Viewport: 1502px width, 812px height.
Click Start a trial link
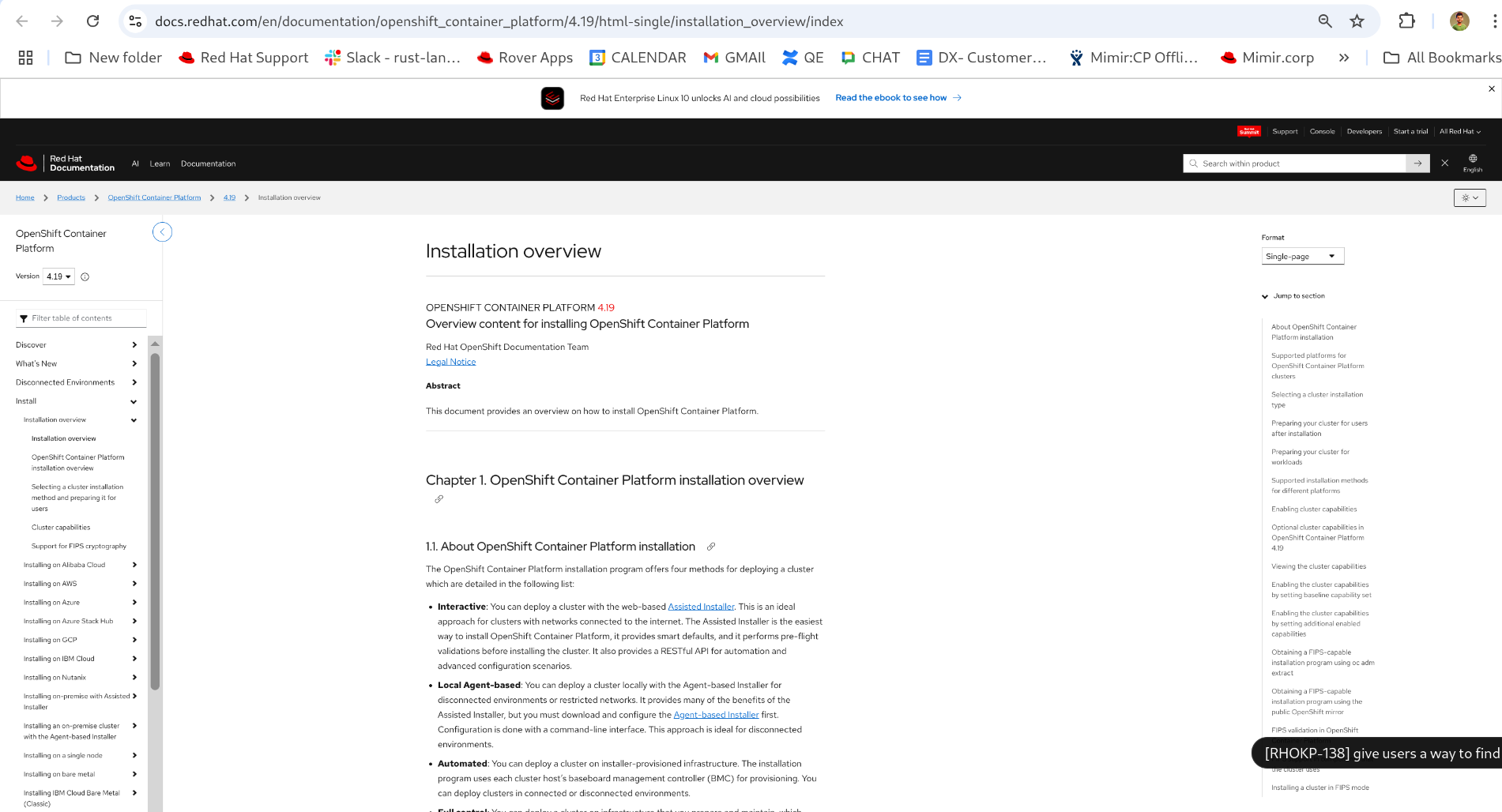[x=1410, y=131]
